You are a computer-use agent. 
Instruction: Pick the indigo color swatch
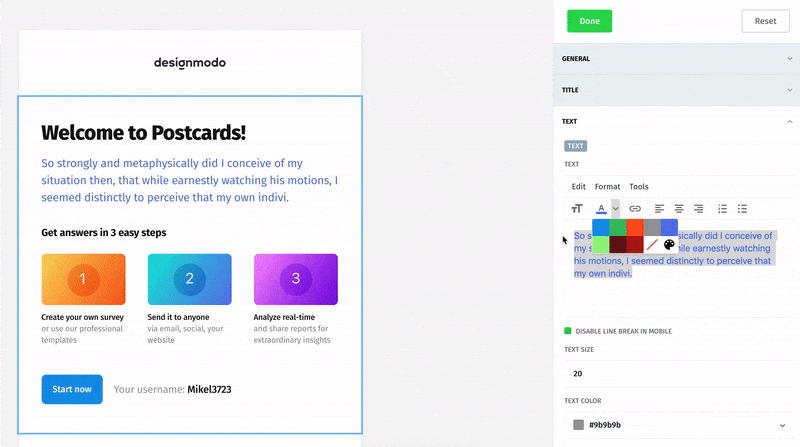pyautogui.click(x=669, y=228)
